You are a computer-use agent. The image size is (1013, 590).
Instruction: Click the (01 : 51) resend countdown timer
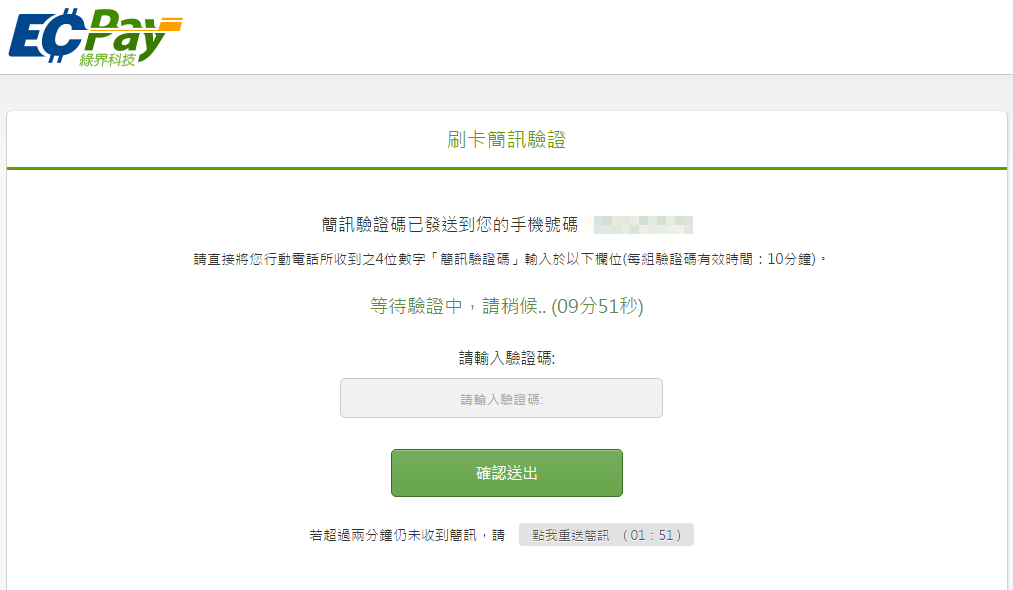651,535
